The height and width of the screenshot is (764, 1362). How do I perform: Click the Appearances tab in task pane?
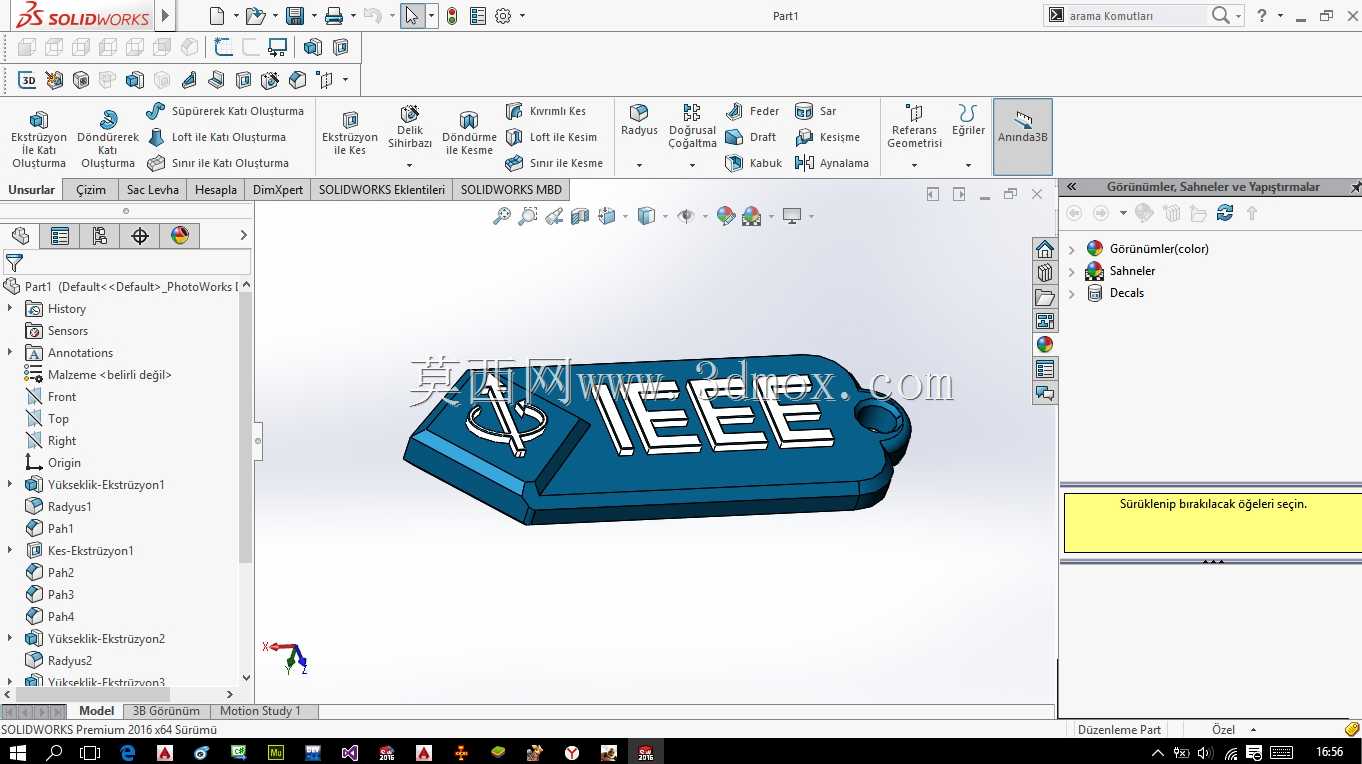pos(1045,345)
